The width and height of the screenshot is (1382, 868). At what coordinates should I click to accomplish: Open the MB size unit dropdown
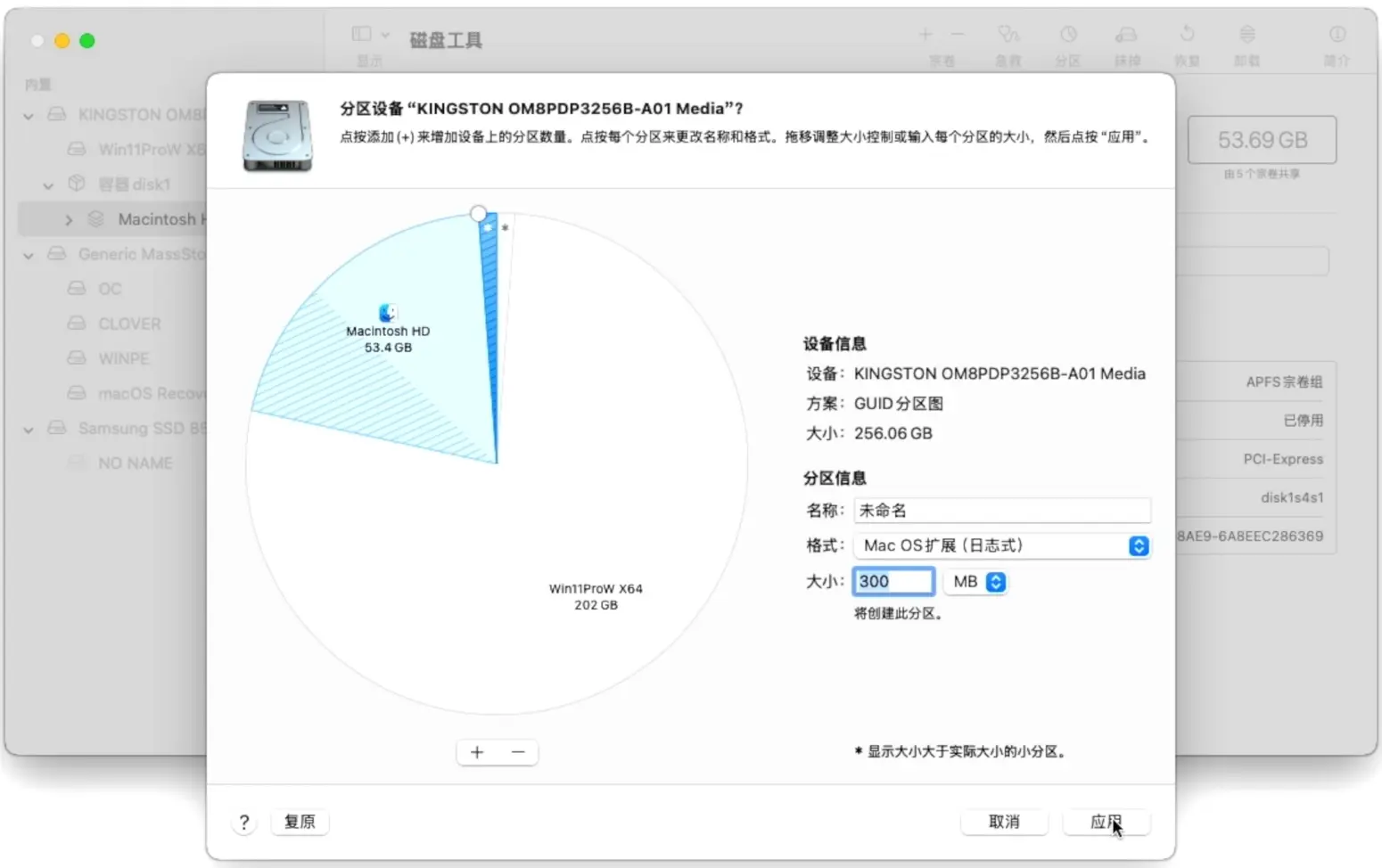pyautogui.click(x=976, y=582)
